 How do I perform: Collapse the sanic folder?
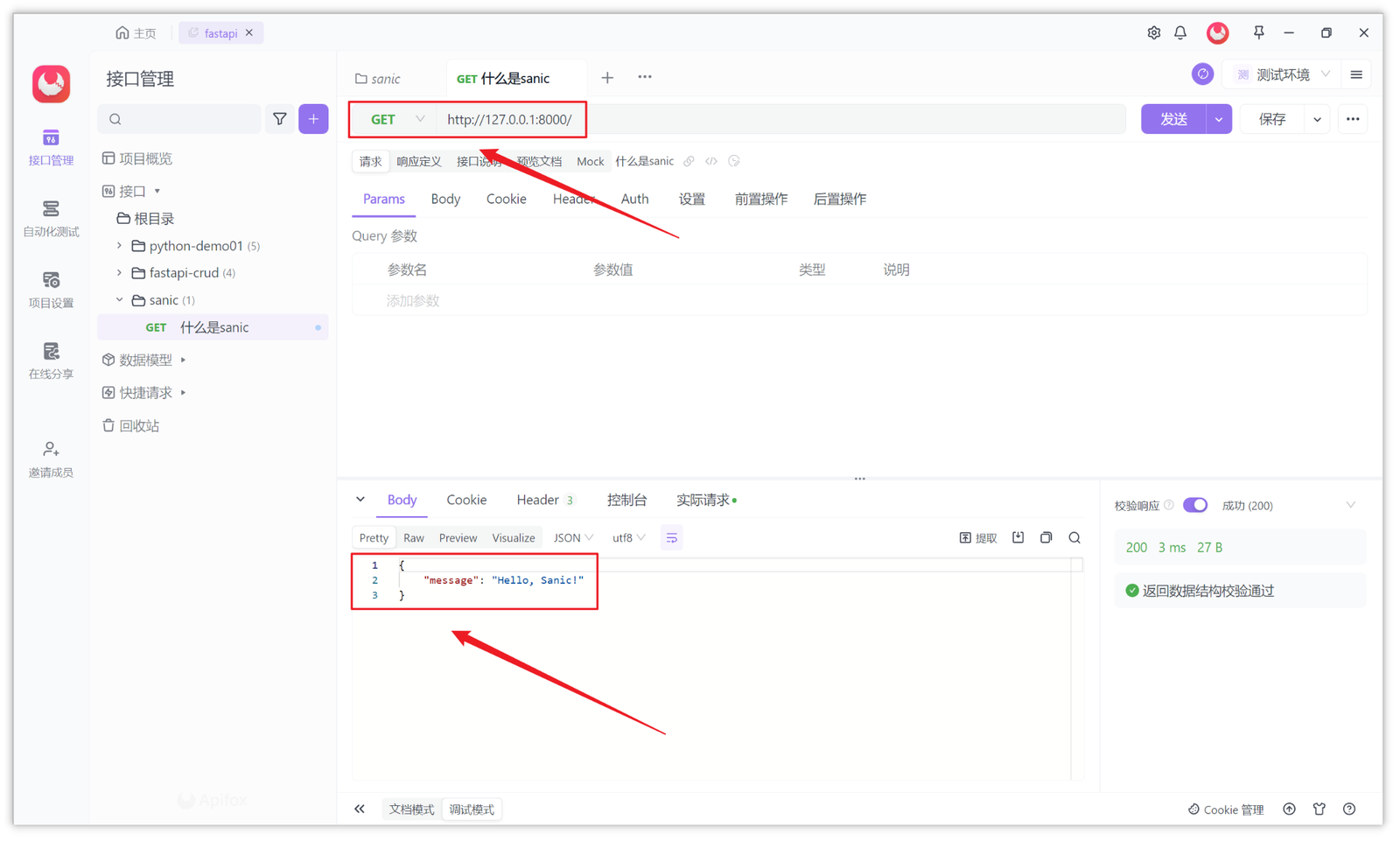[120, 299]
